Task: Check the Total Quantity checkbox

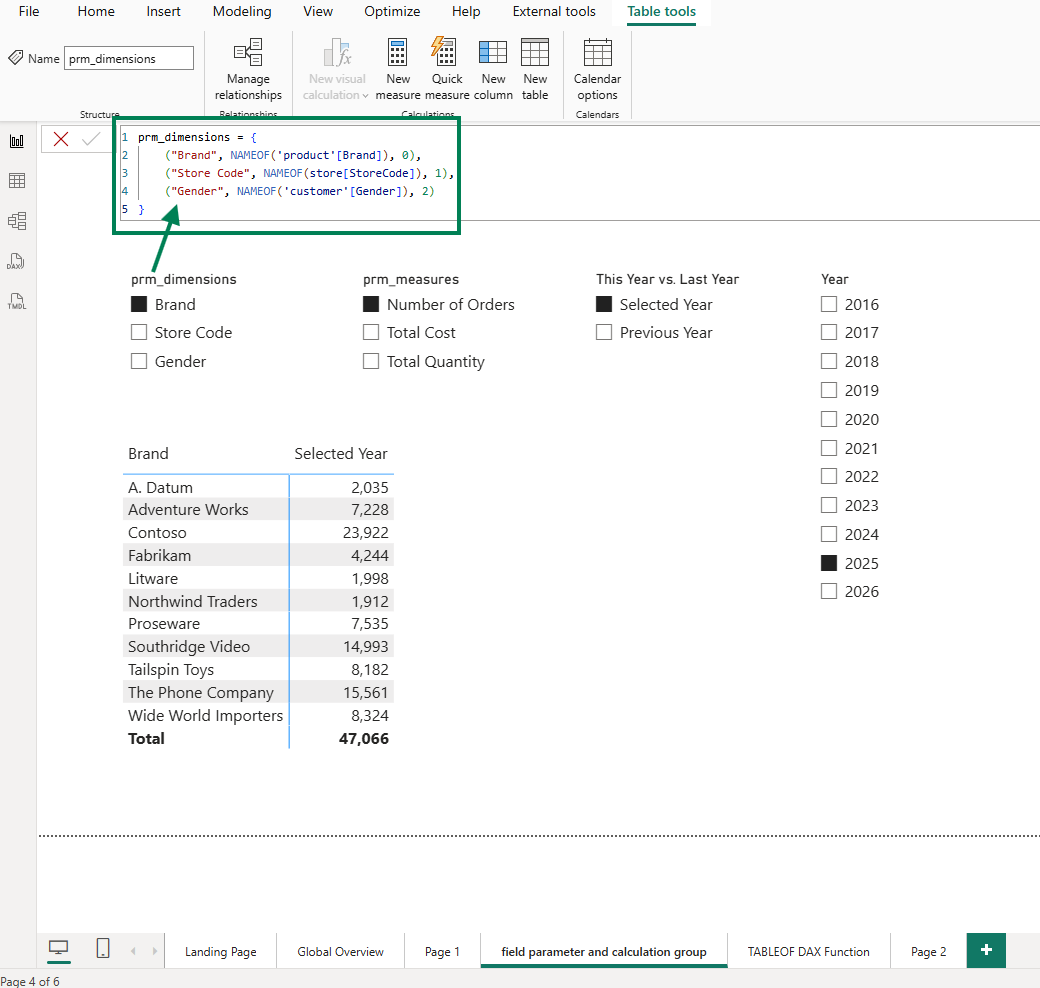Action: click(x=371, y=361)
